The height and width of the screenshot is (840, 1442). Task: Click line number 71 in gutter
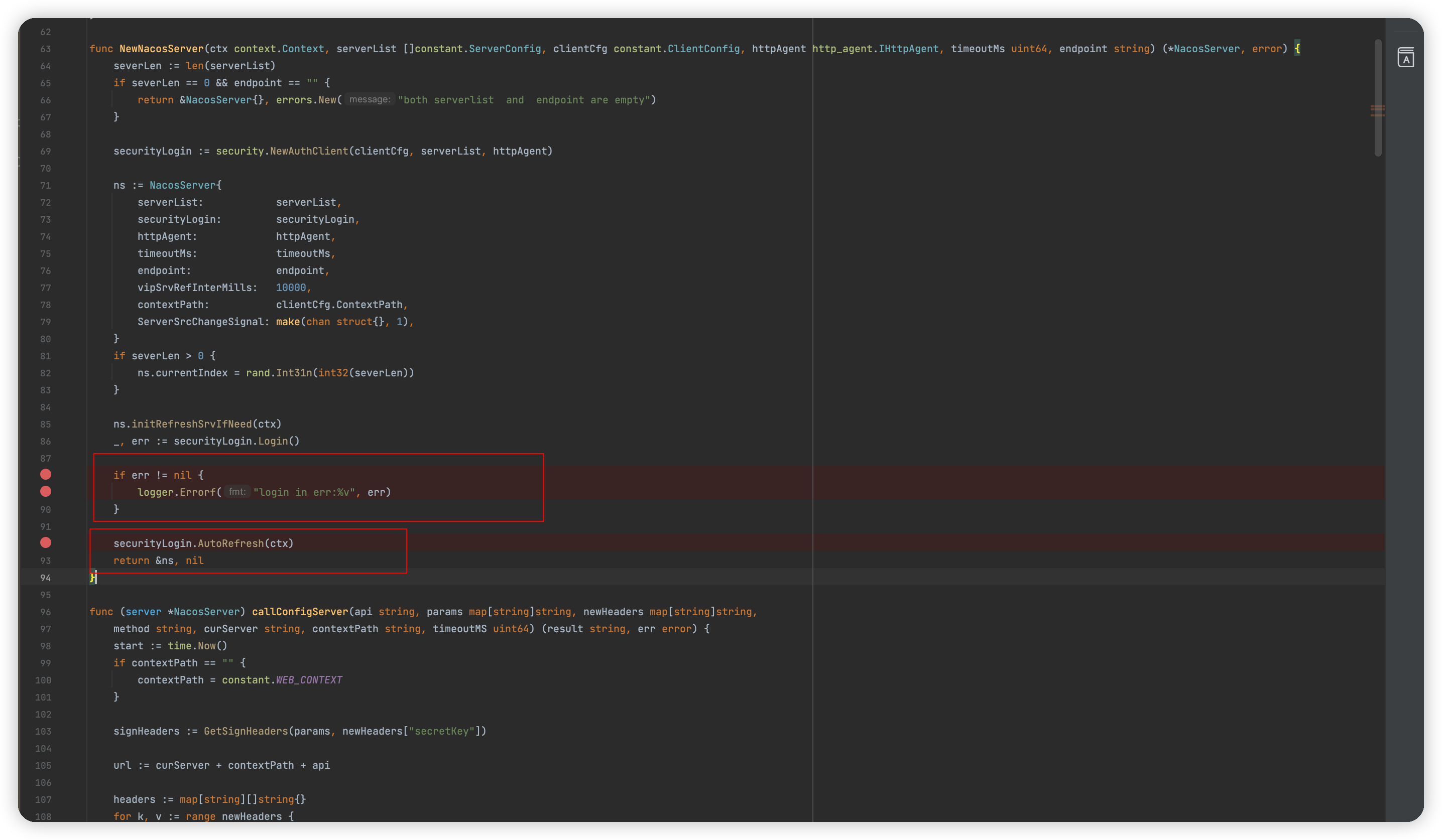click(45, 186)
